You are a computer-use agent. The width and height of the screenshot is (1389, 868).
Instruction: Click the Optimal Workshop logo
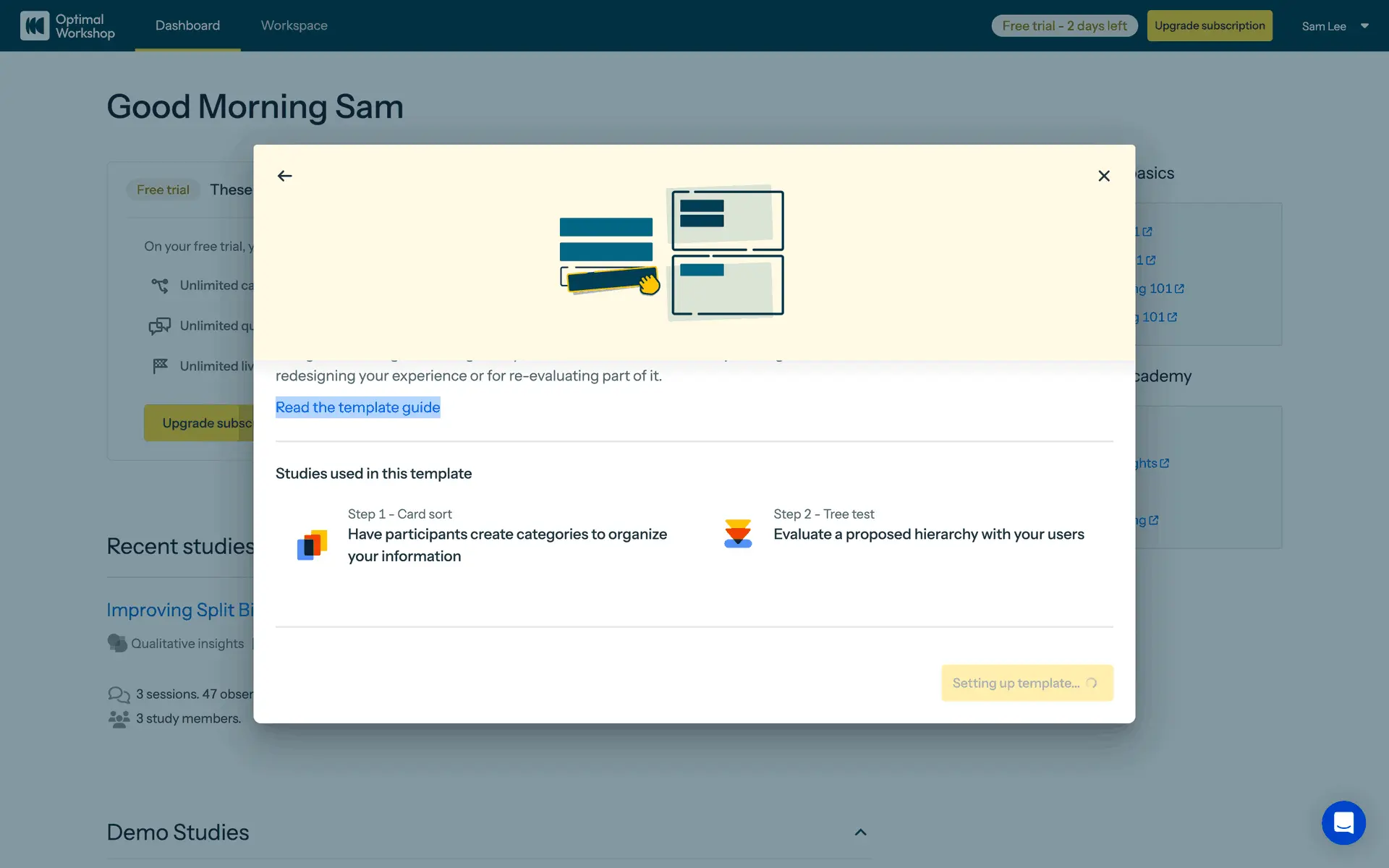pos(67,26)
